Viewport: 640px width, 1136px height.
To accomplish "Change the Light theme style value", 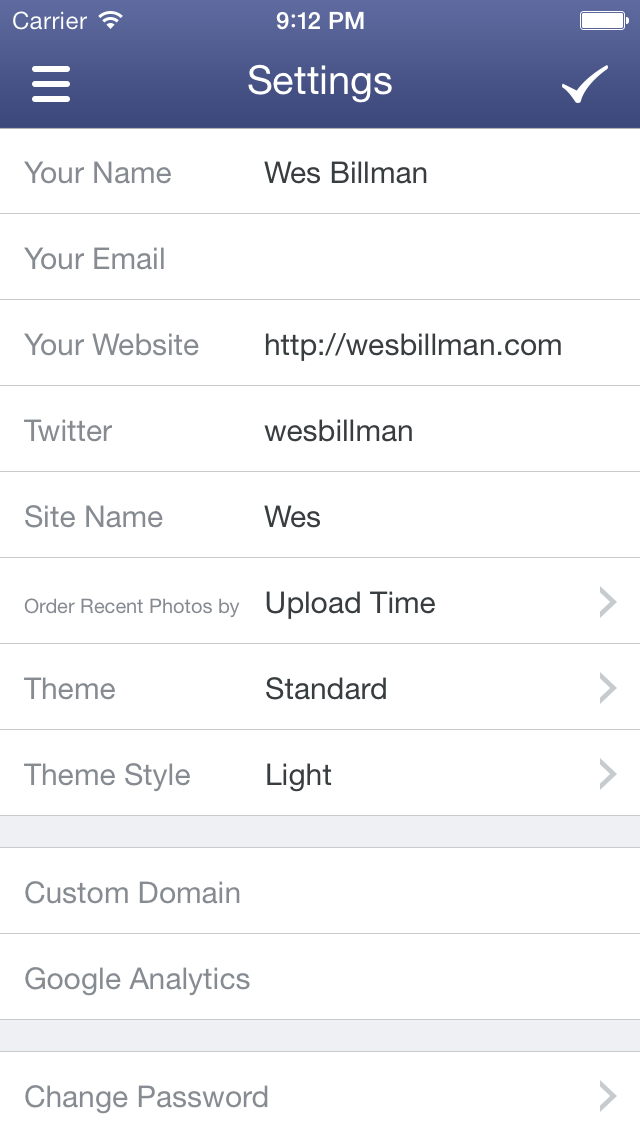I will pos(298,775).
